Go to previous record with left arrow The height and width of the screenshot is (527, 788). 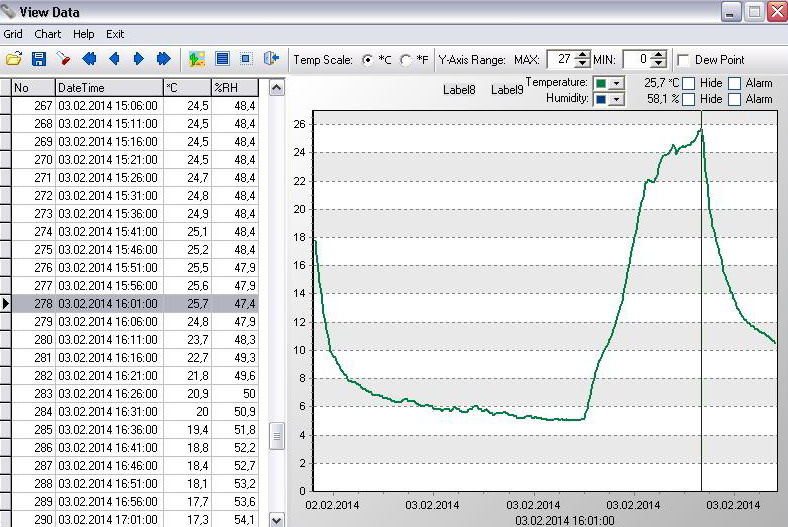114,59
